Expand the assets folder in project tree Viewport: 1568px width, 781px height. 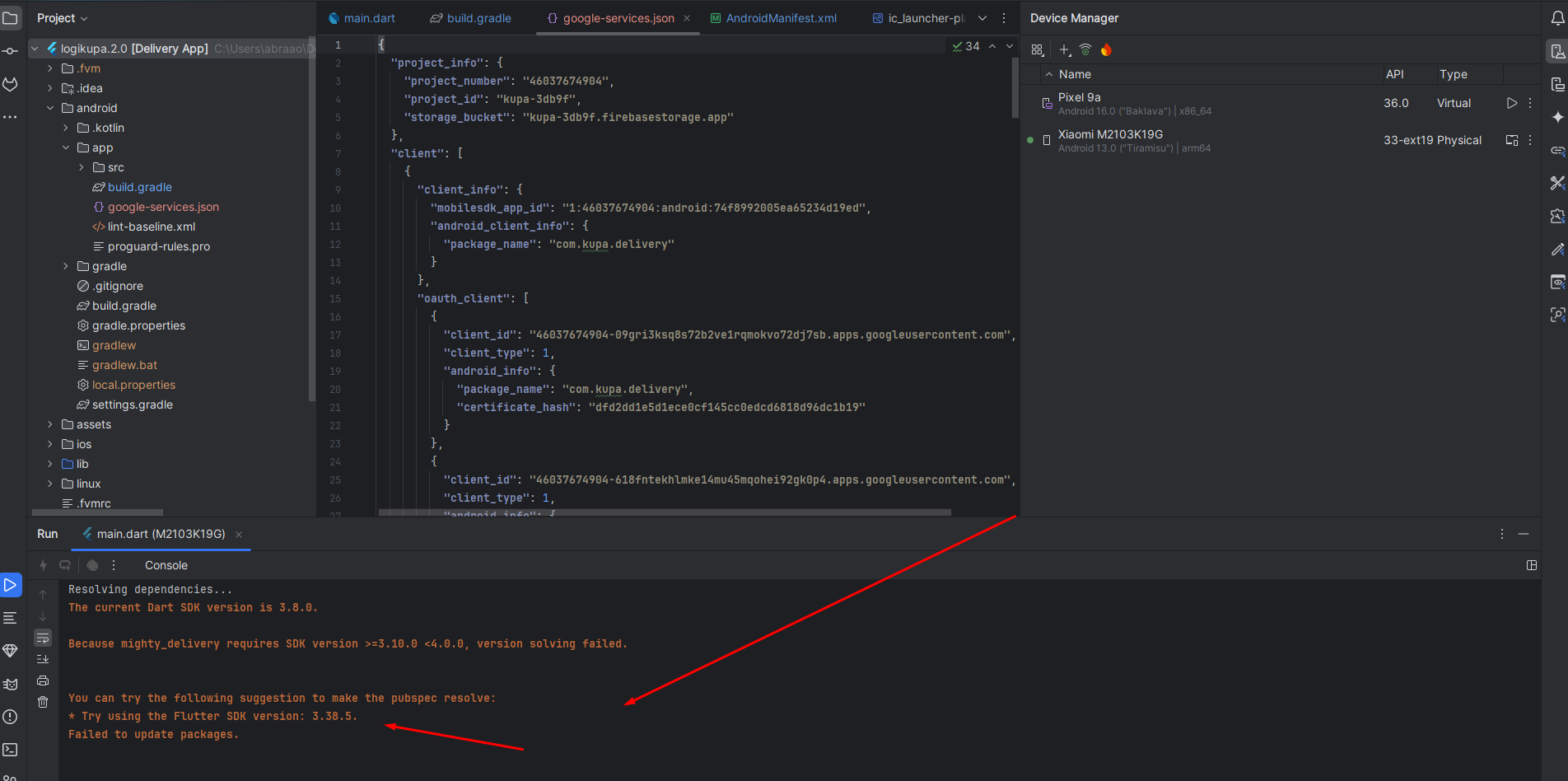pos(50,424)
